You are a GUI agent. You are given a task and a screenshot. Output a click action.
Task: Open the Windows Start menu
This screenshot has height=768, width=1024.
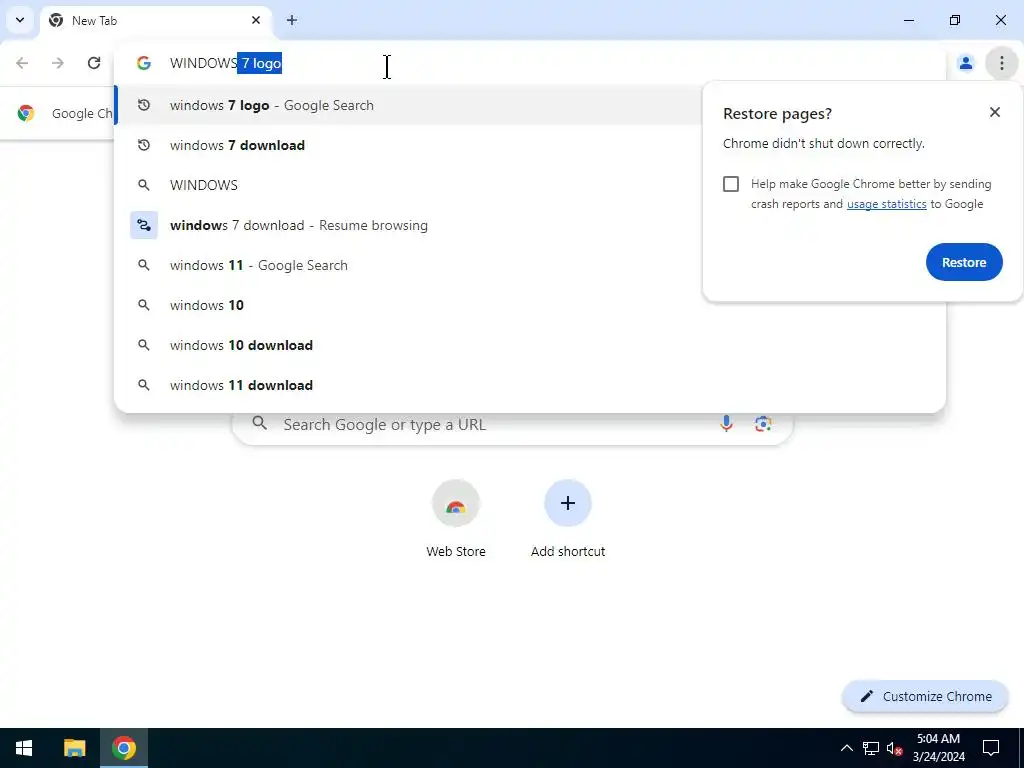click(24, 748)
